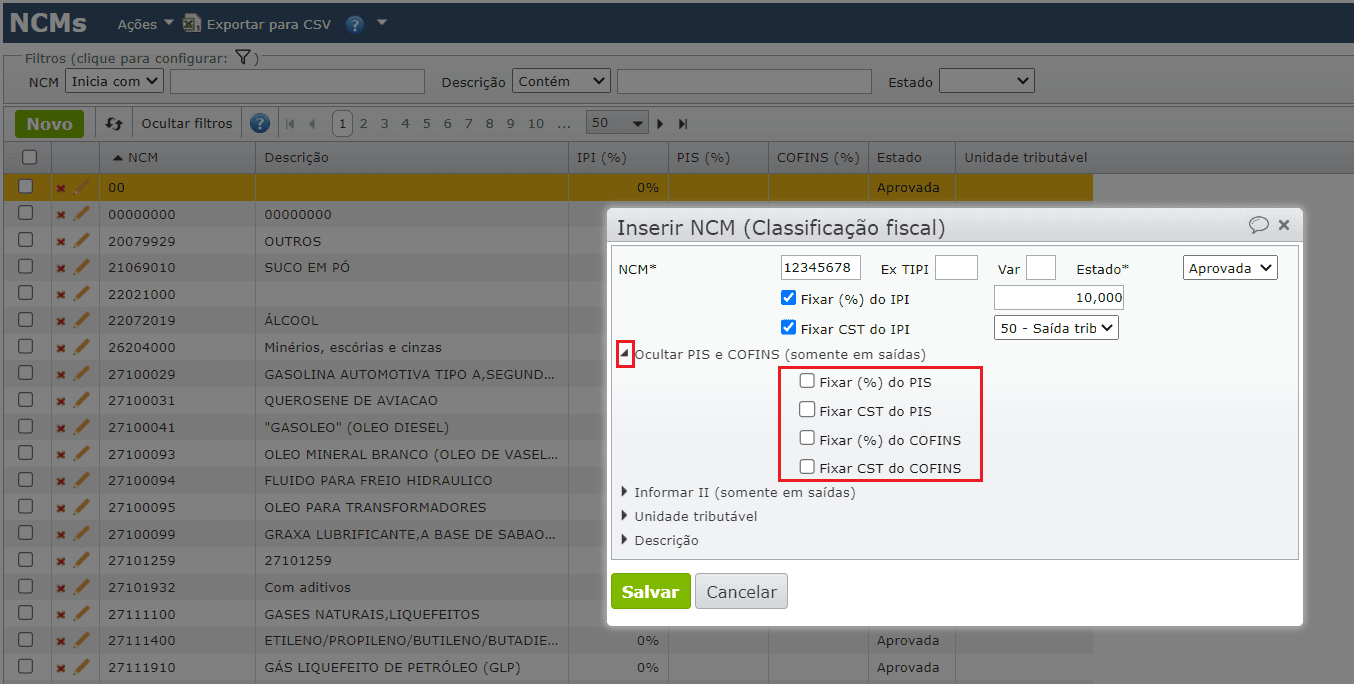Viewport: 1354px width, 684px height.
Task: Edit the row 27100031 QUEROSENE DE AVIACAO
Action: coord(81,400)
